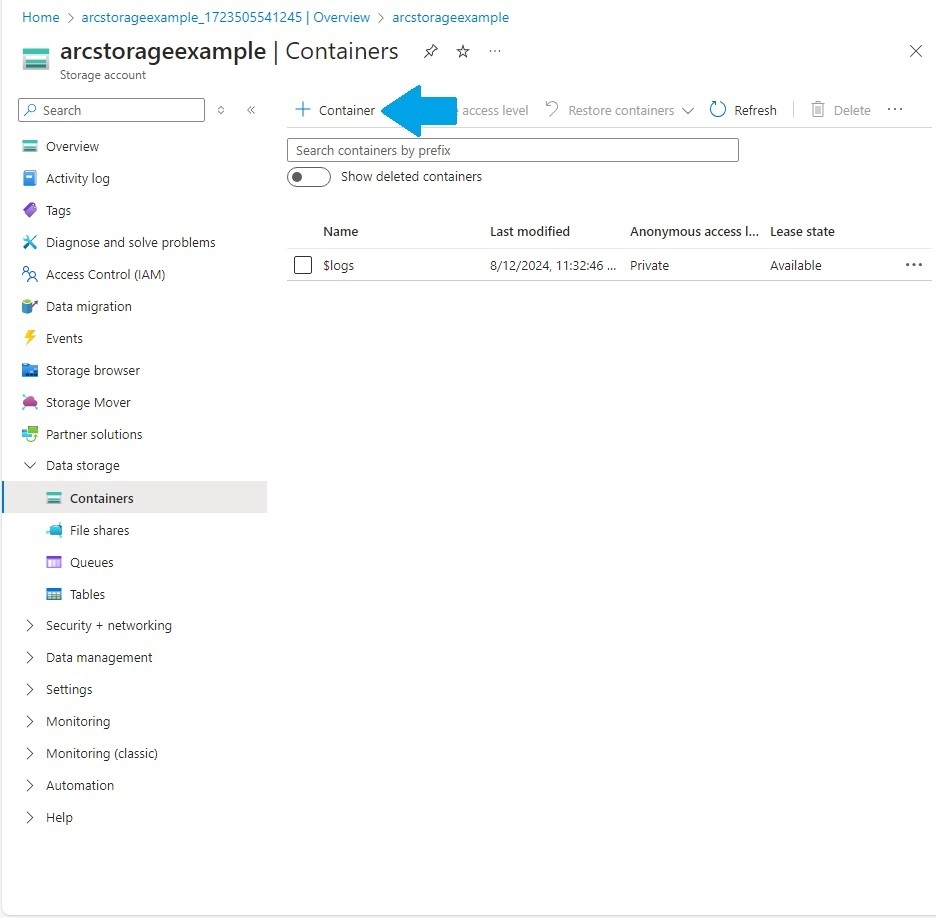Image resolution: width=936 pixels, height=918 pixels.
Task: Click the Restore containers undo icon
Action: click(x=552, y=109)
